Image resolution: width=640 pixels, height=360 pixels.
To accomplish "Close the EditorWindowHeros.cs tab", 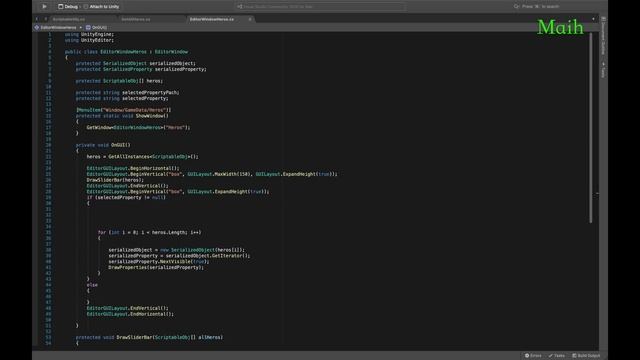I will [x=250, y=19].
